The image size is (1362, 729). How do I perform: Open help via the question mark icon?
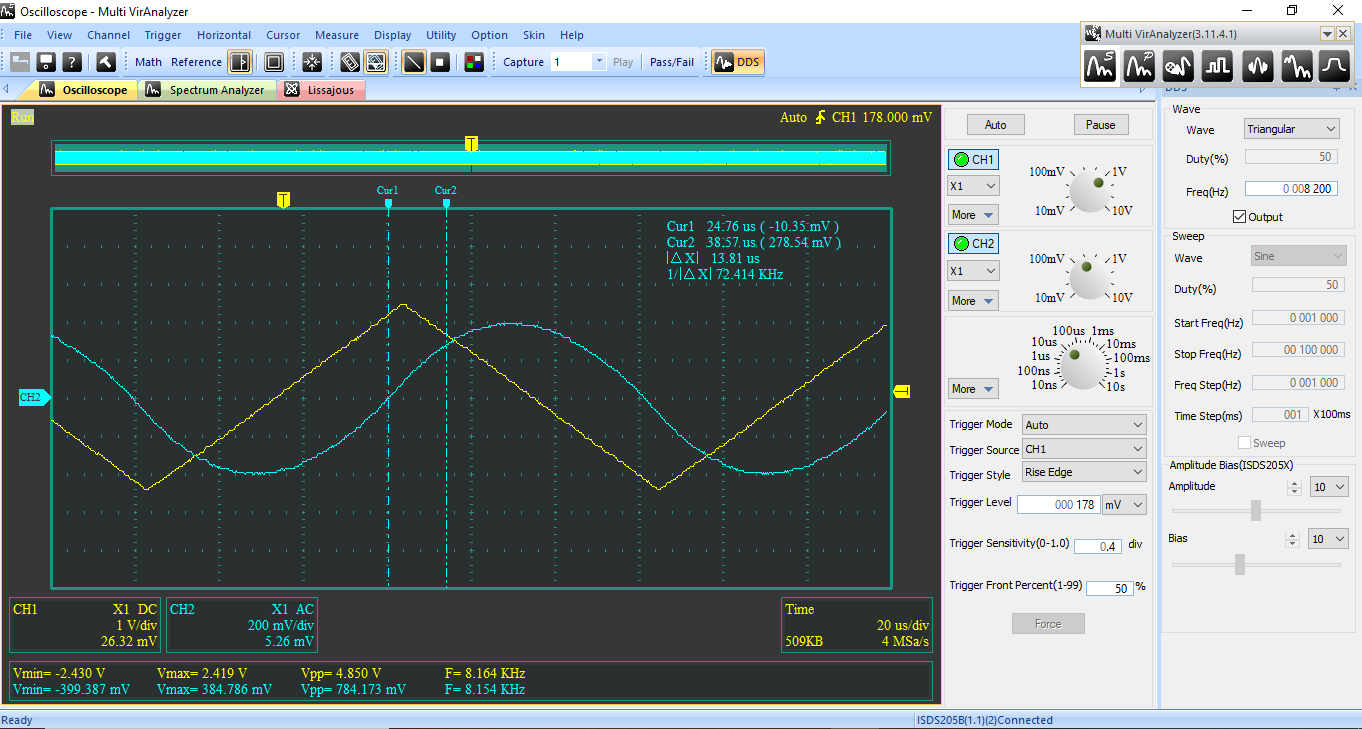click(72, 62)
